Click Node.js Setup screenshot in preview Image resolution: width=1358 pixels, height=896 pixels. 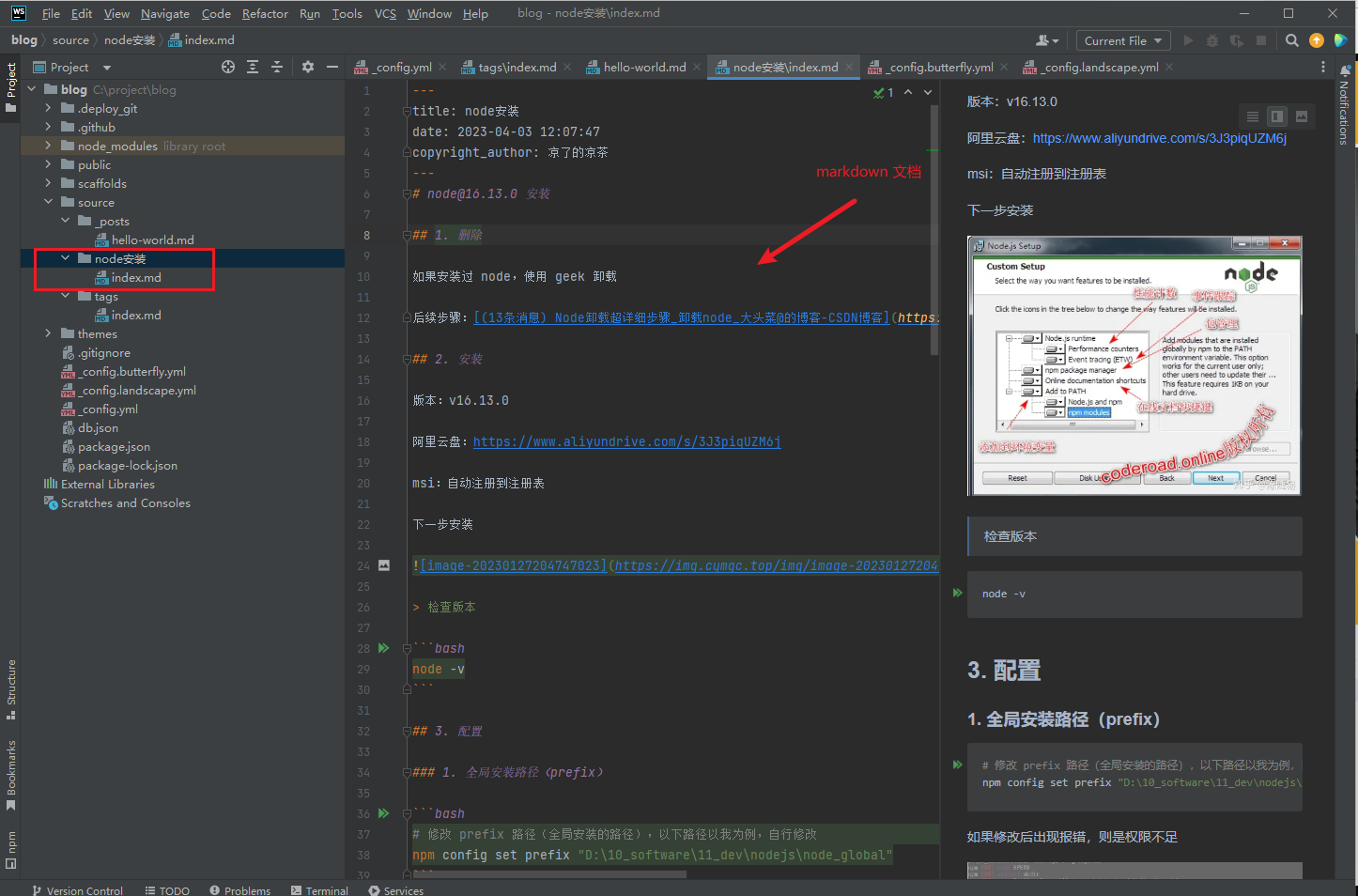click(x=1134, y=365)
